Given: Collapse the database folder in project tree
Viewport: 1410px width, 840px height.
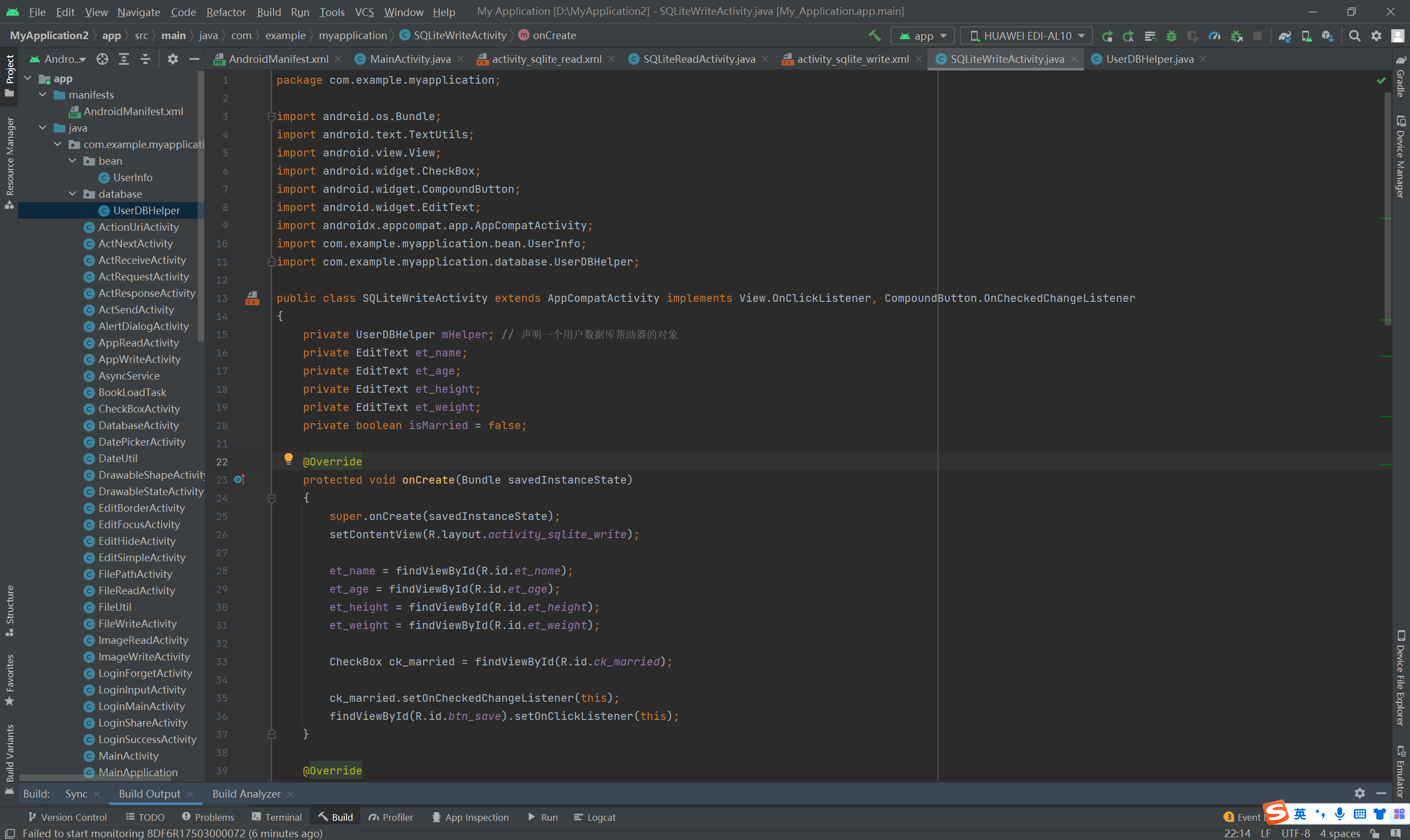Looking at the screenshot, I should click(x=72, y=194).
